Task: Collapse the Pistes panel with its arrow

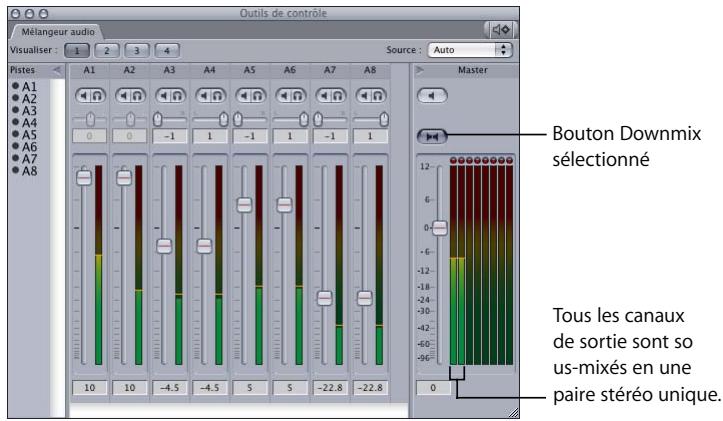Action: [x=57, y=70]
